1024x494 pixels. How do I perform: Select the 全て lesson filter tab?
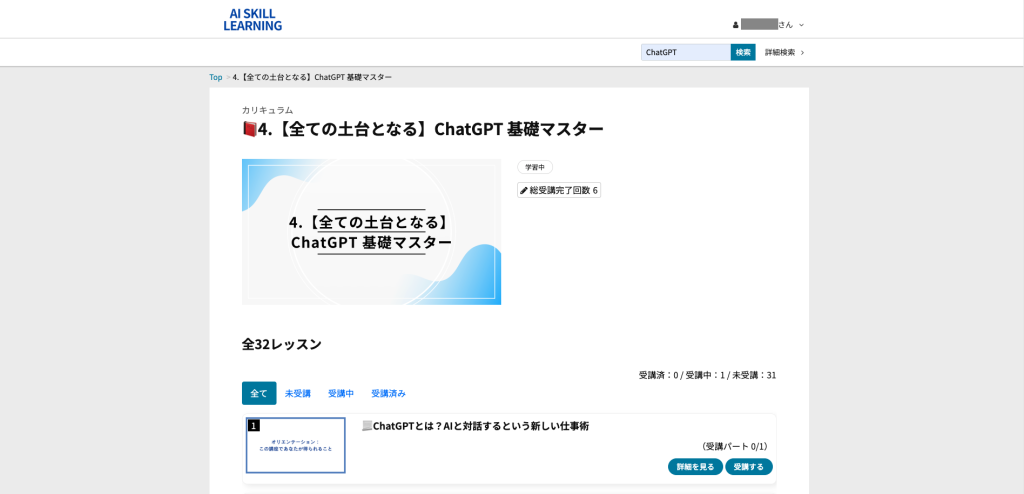[x=259, y=393]
